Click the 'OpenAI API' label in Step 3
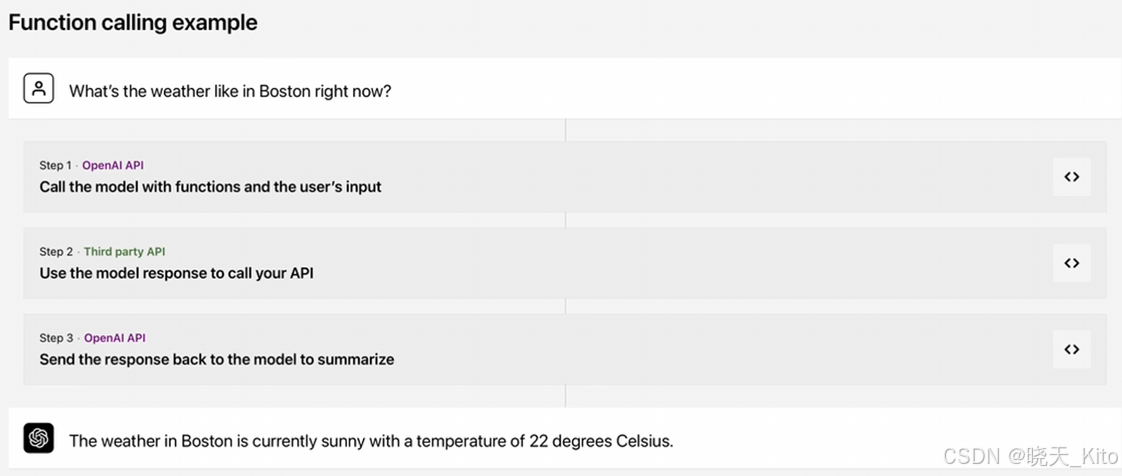This screenshot has height=476, width=1122. [114, 338]
